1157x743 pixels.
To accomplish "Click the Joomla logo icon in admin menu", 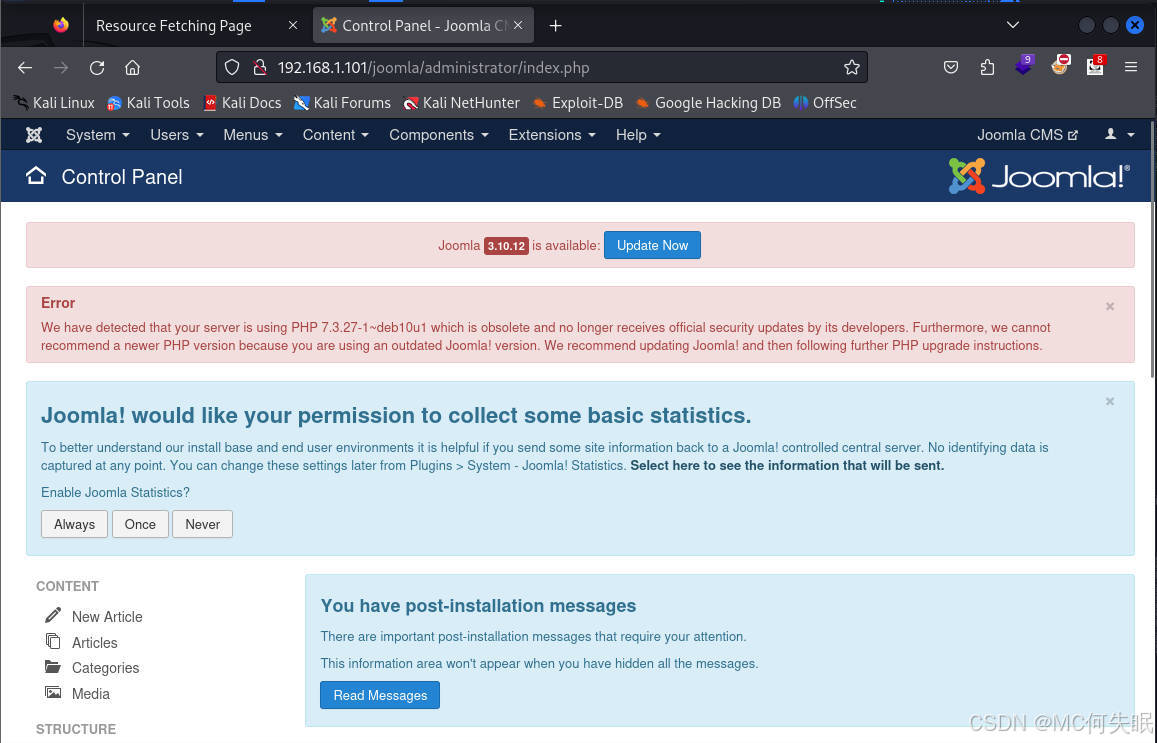I will [34, 135].
